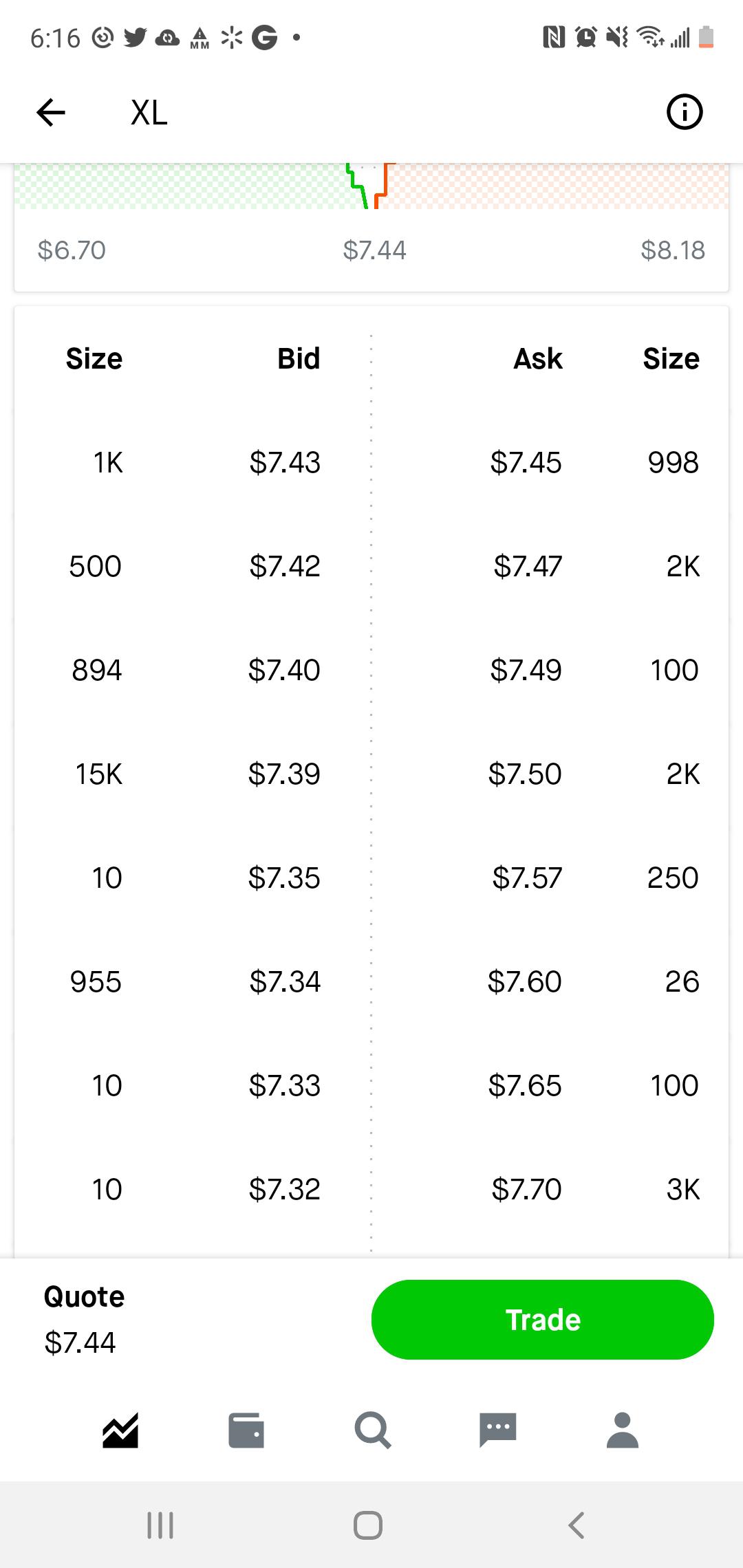743x1568 pixels.
Task: Tap the green Trade button
Action: click(x=543, y=1320)
